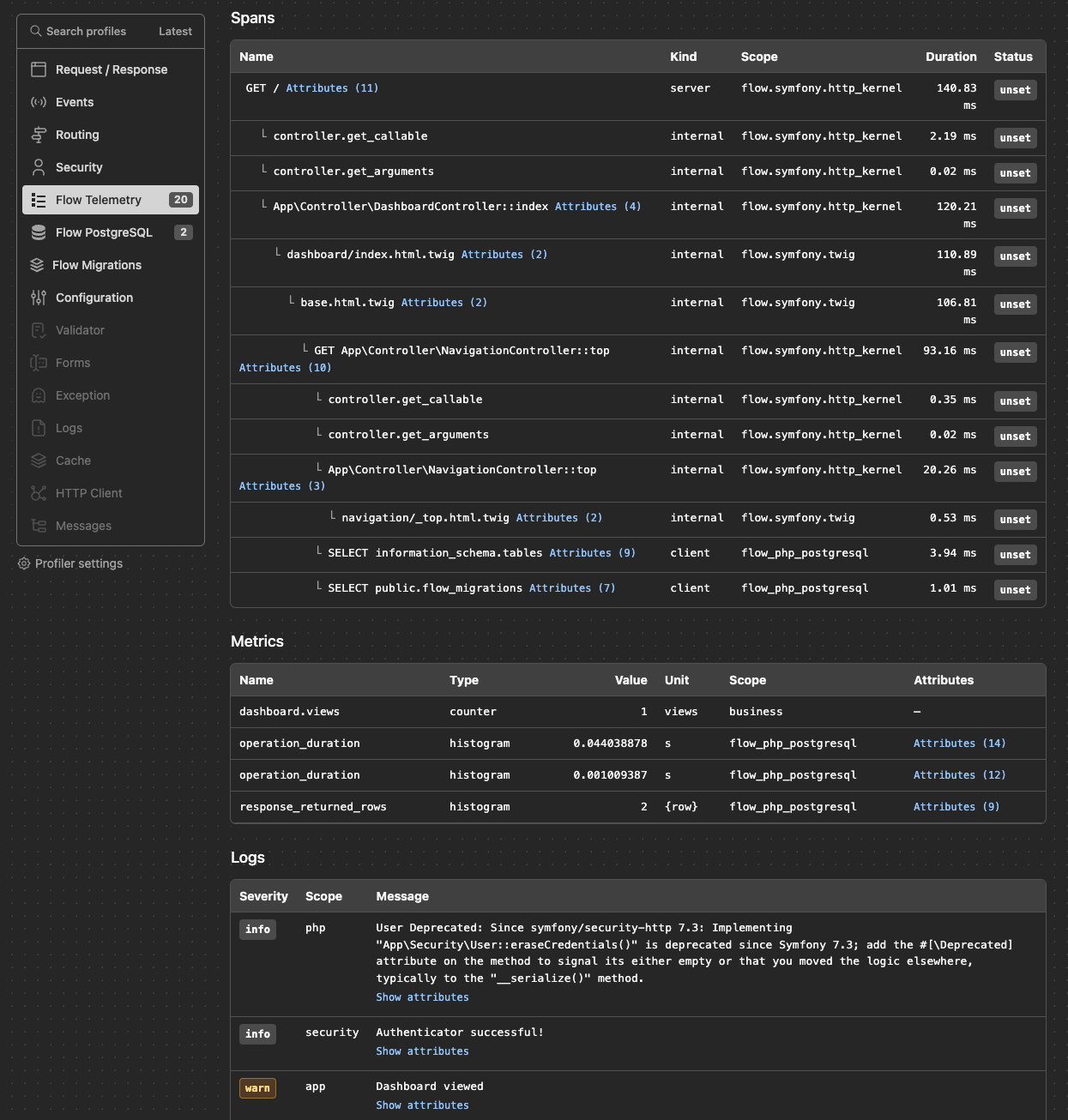Screen dimensions: 1068x1120
Task: Click the Request / Response window icon
Action: pyautogui.click(x=39, y=69)
